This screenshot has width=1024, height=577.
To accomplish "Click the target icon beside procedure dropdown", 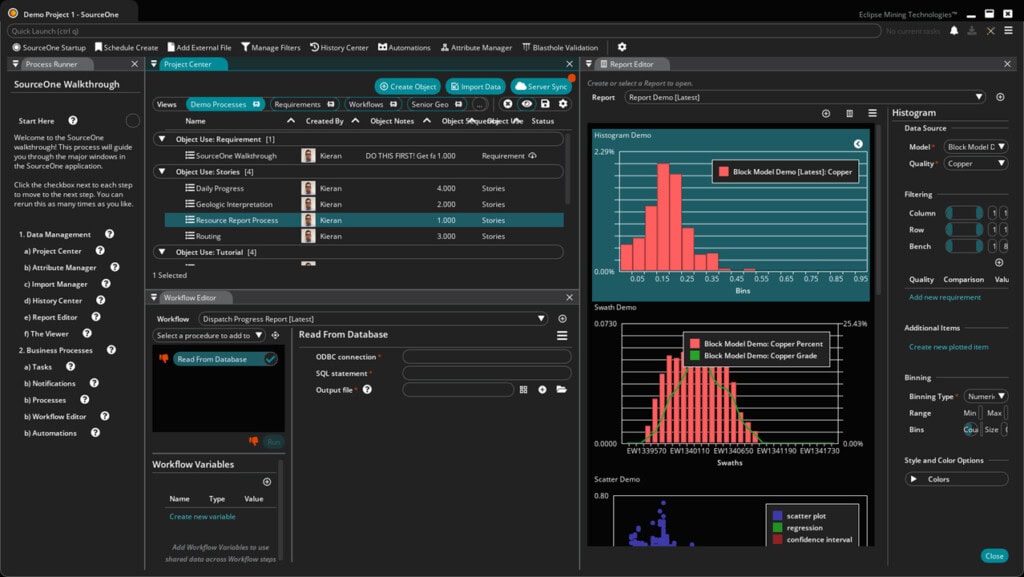I will click(276, 335).
